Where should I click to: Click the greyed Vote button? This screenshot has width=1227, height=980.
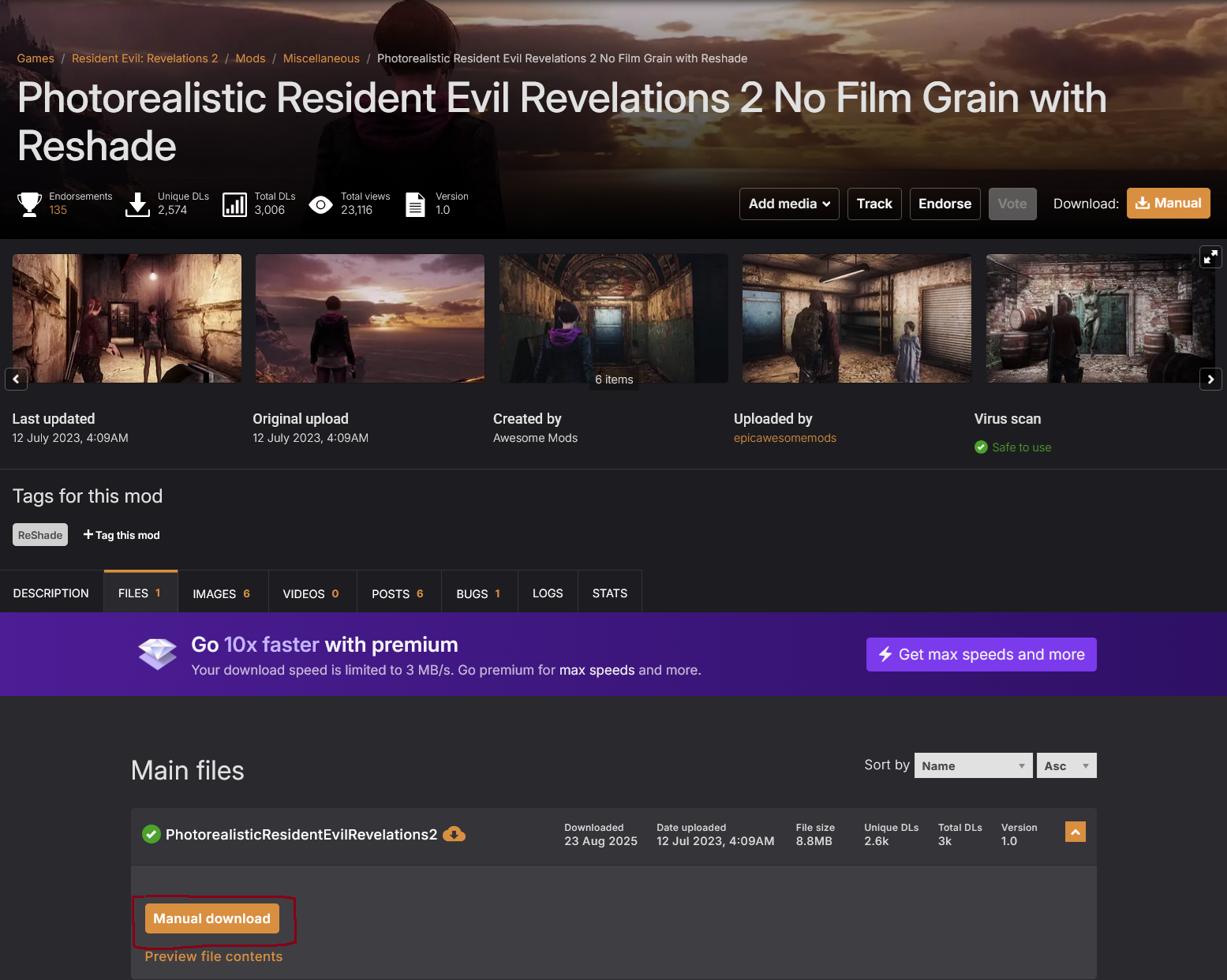pyautogui.click(x=1012, y=204)
